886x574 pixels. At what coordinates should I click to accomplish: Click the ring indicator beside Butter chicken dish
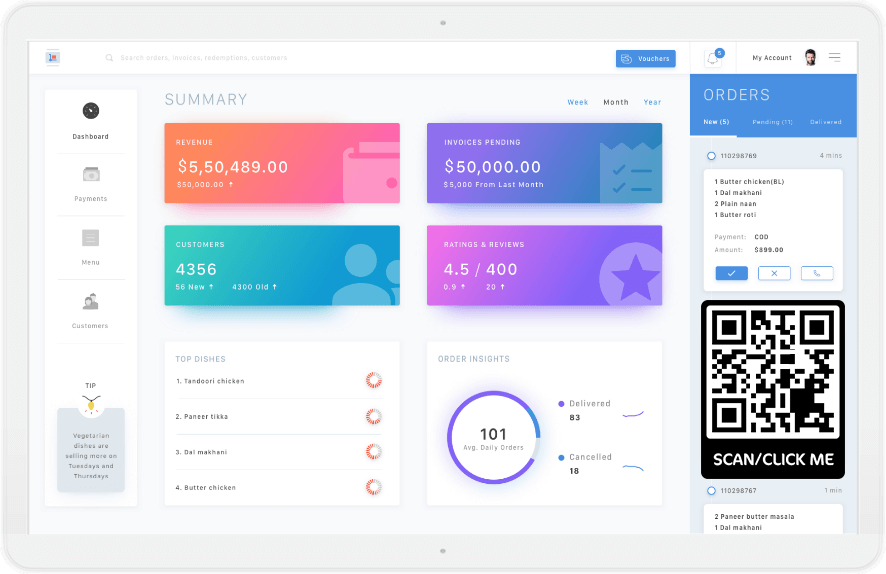tap(373, 487)
